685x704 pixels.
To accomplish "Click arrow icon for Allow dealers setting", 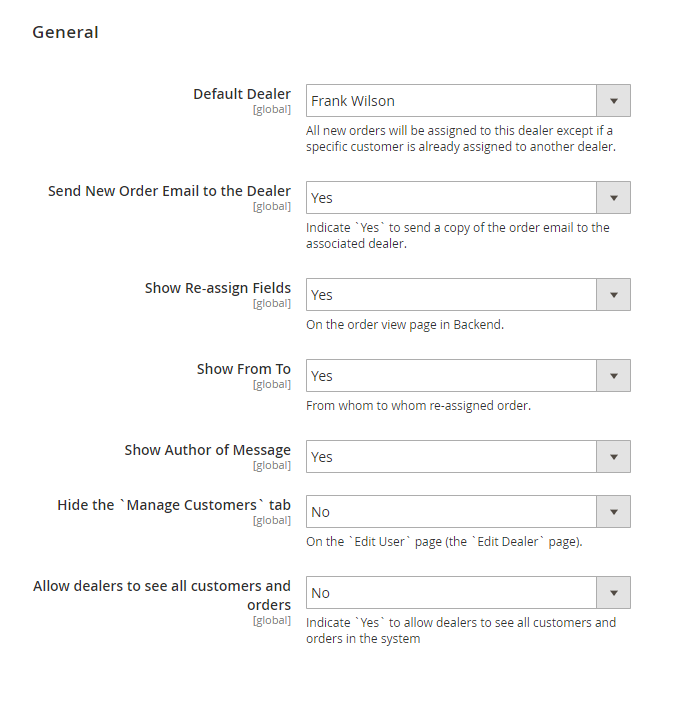I will (x=613, y=593).
